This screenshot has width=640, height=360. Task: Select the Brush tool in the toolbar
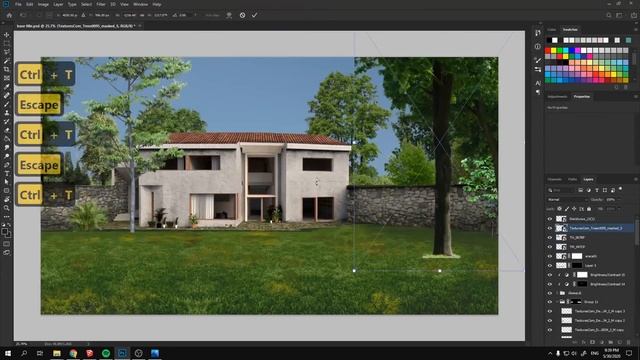[x=7, y=104]
